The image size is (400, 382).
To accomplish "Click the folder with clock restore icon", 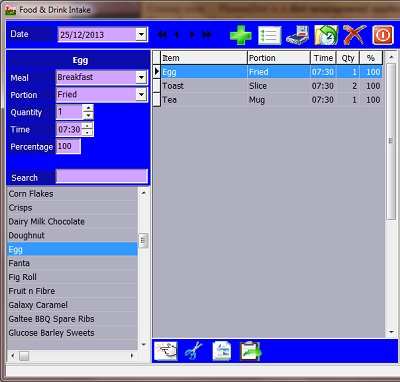I will point(326,35).
